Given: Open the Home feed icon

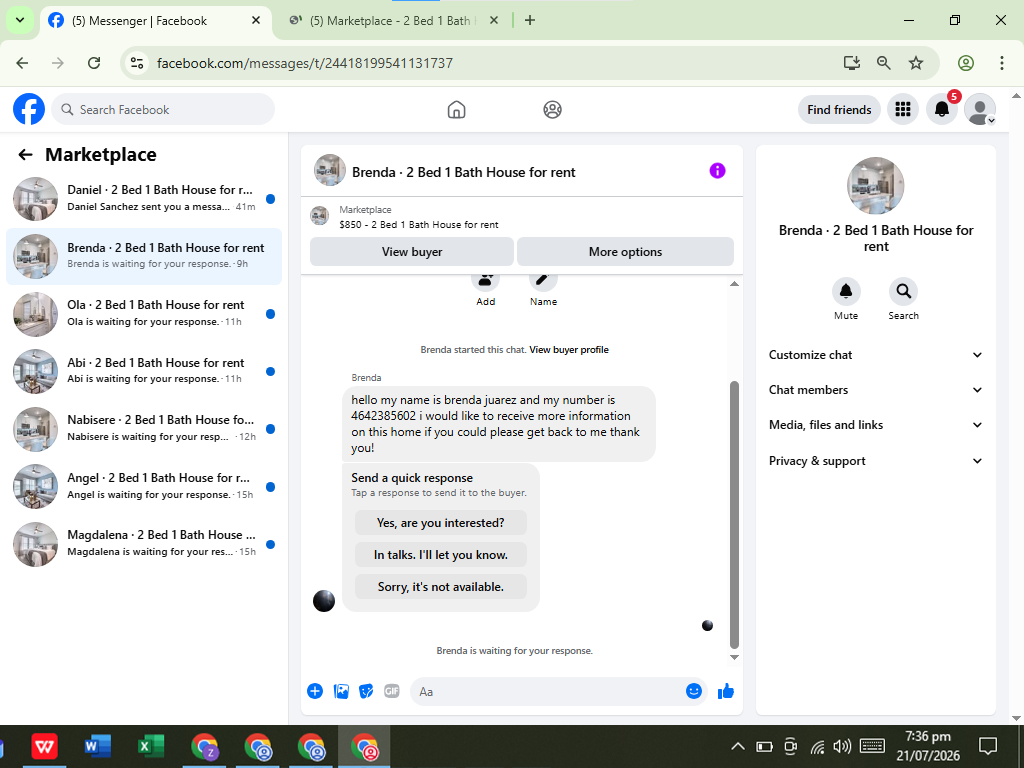Looking at the screenshot, I should click(456, 110).
